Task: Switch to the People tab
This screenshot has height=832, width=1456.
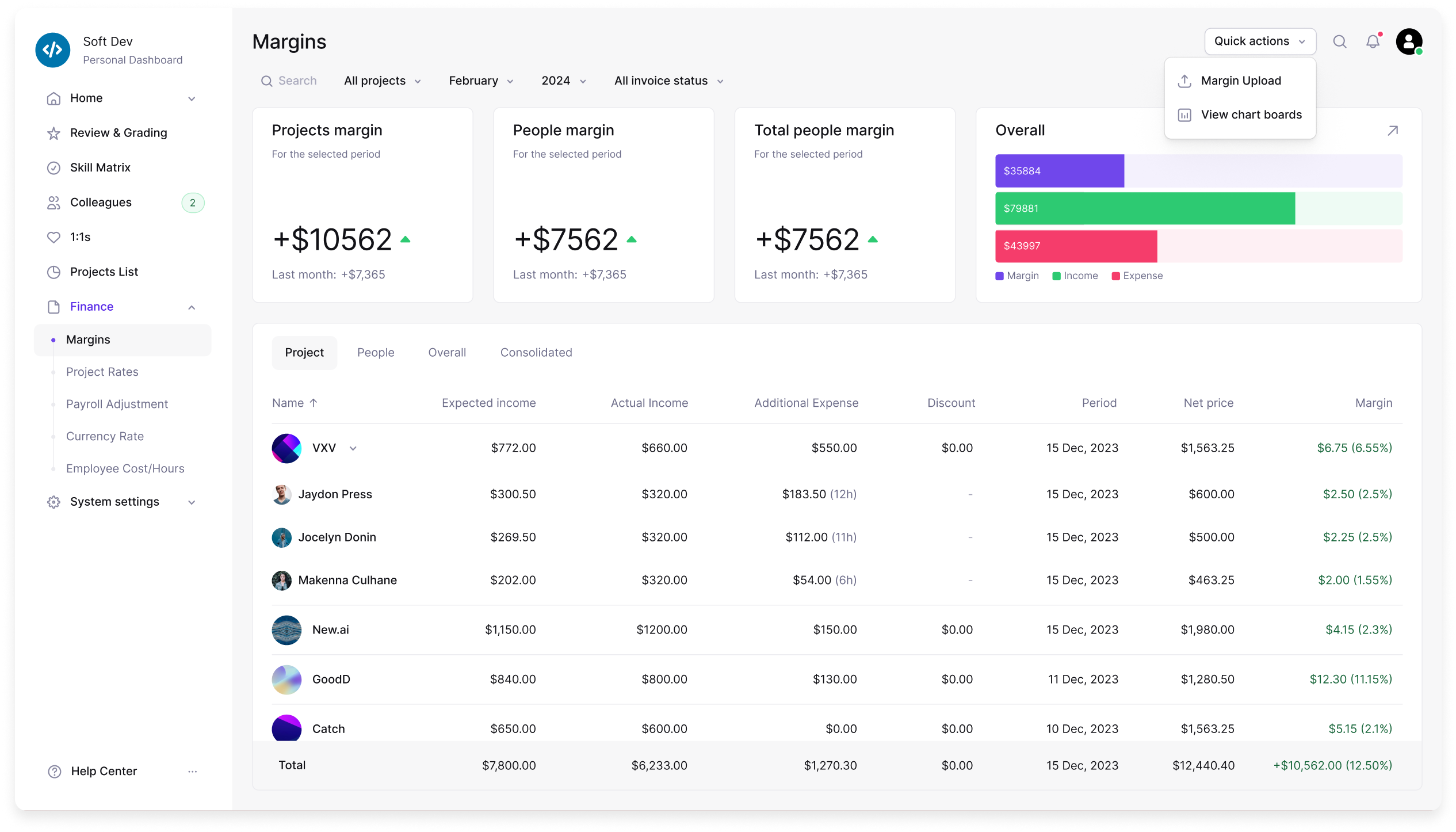Action: (376, 353)
